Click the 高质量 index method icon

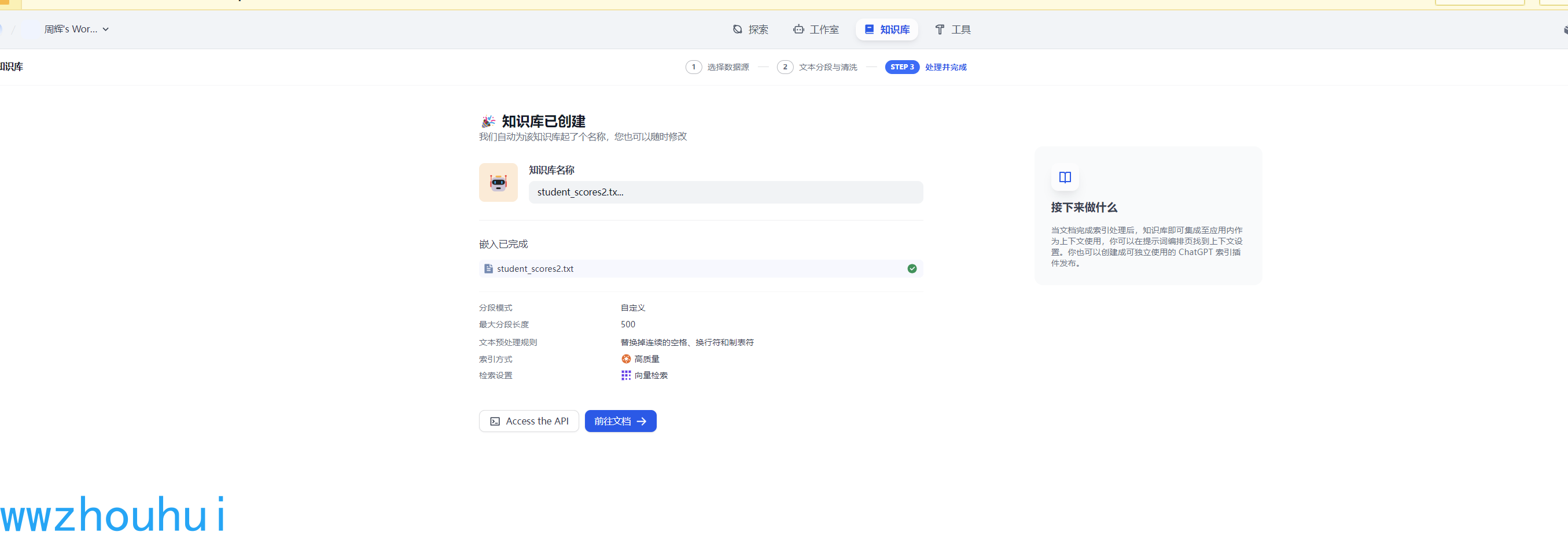[625, 359]
